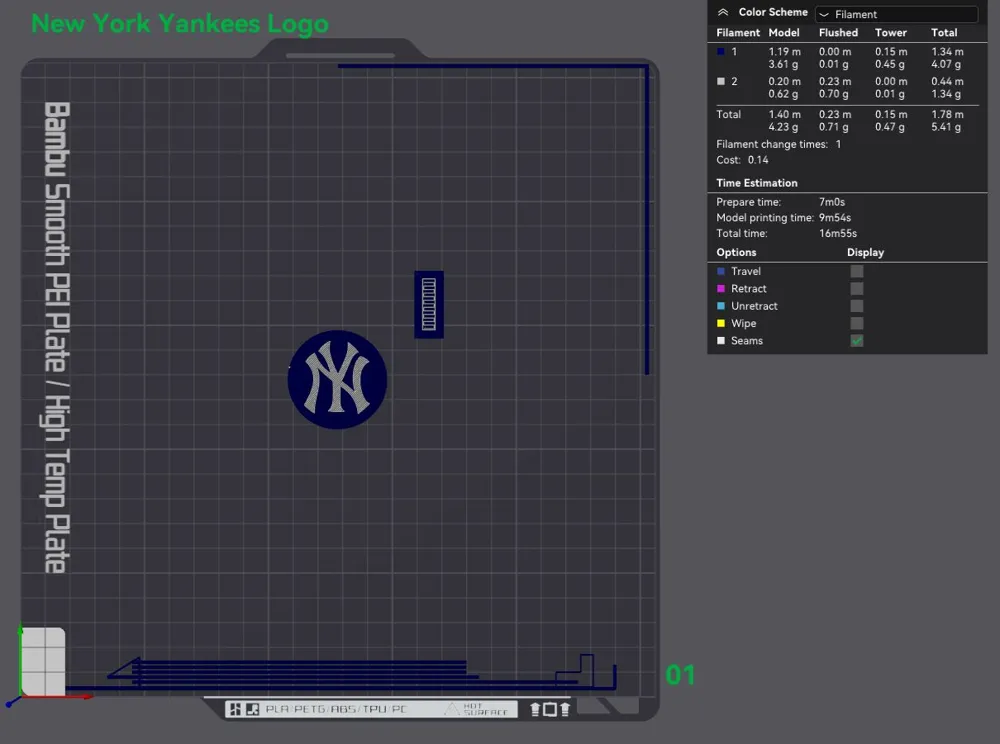Click the Total row label

[x=728, y=114]
